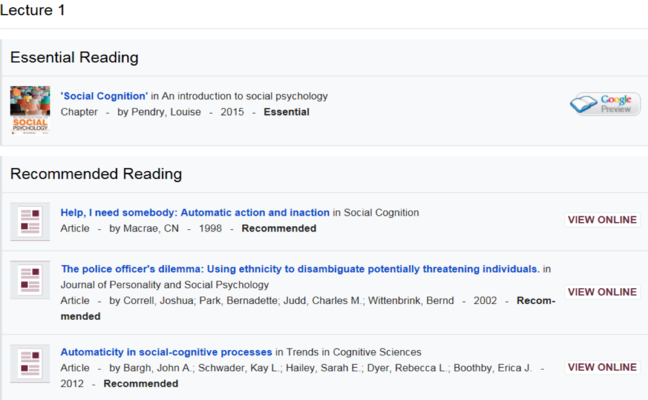Click the 'Recommended' label on the Macrae article

pos(278,228)
